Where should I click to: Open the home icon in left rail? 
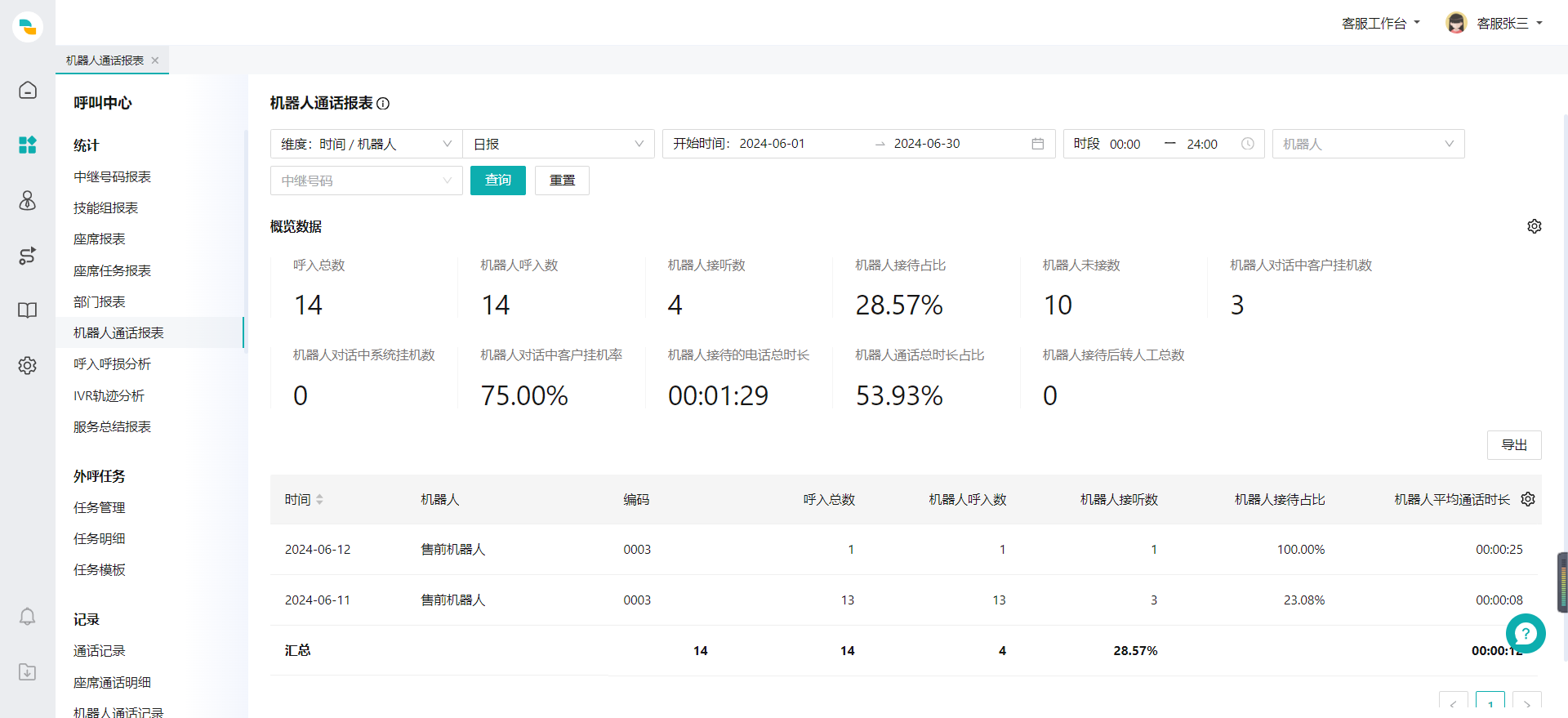coord(28,90)
